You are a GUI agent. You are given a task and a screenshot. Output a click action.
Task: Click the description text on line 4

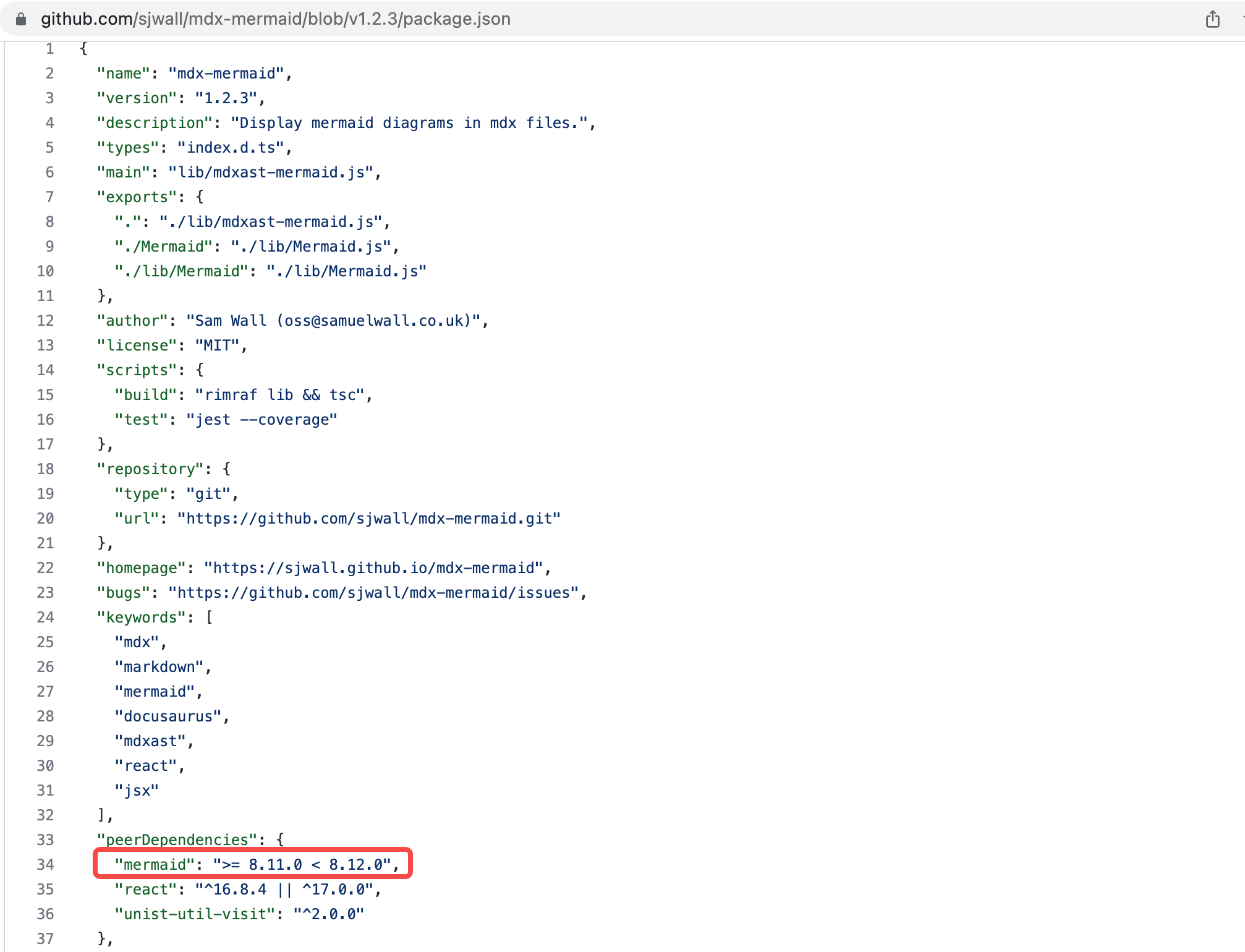411,122
